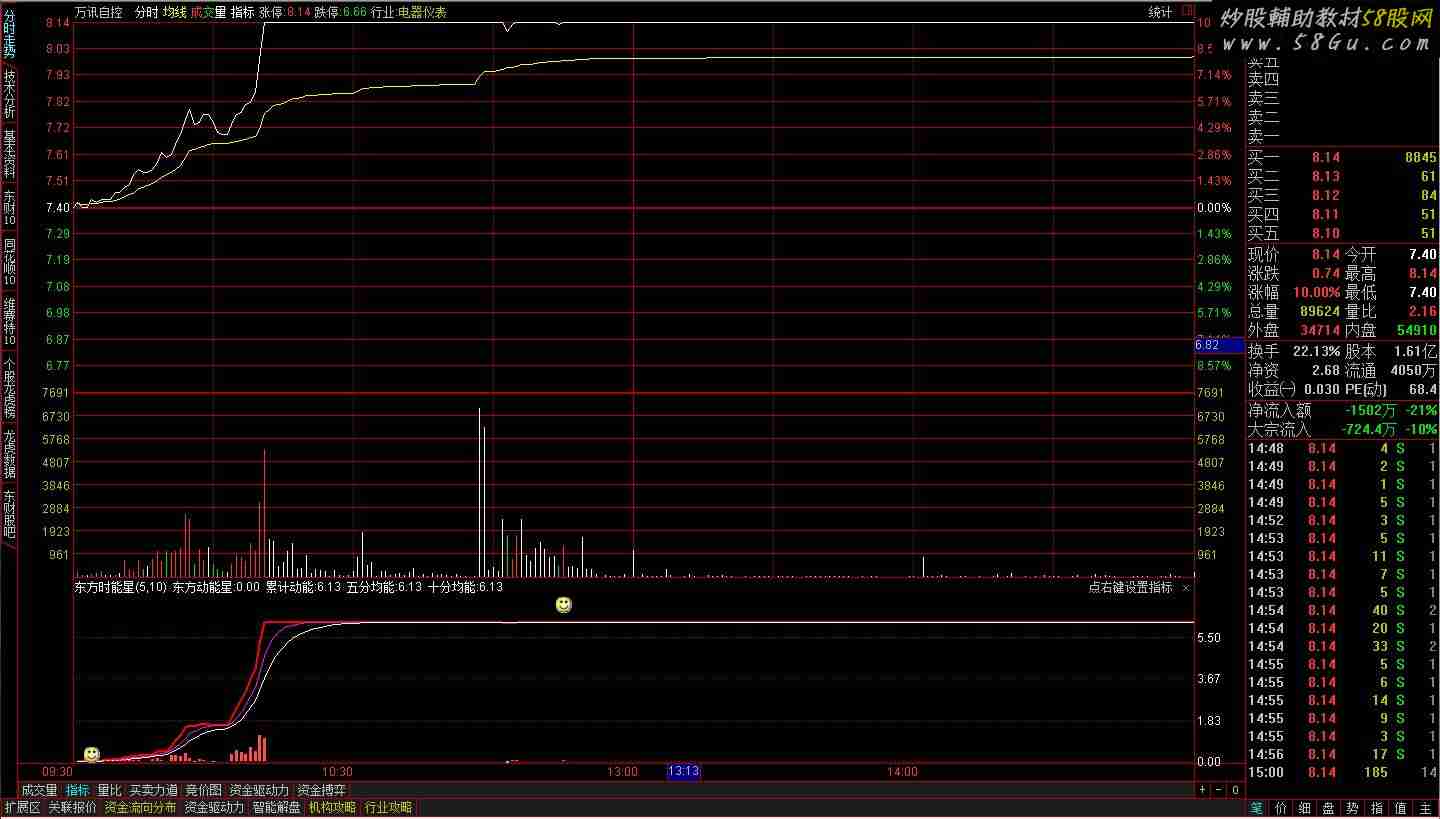This screenshot has width=1440, height=819.
Task: Click the 买一 bid row price 8.14
Action: (x=1325, y=157)
